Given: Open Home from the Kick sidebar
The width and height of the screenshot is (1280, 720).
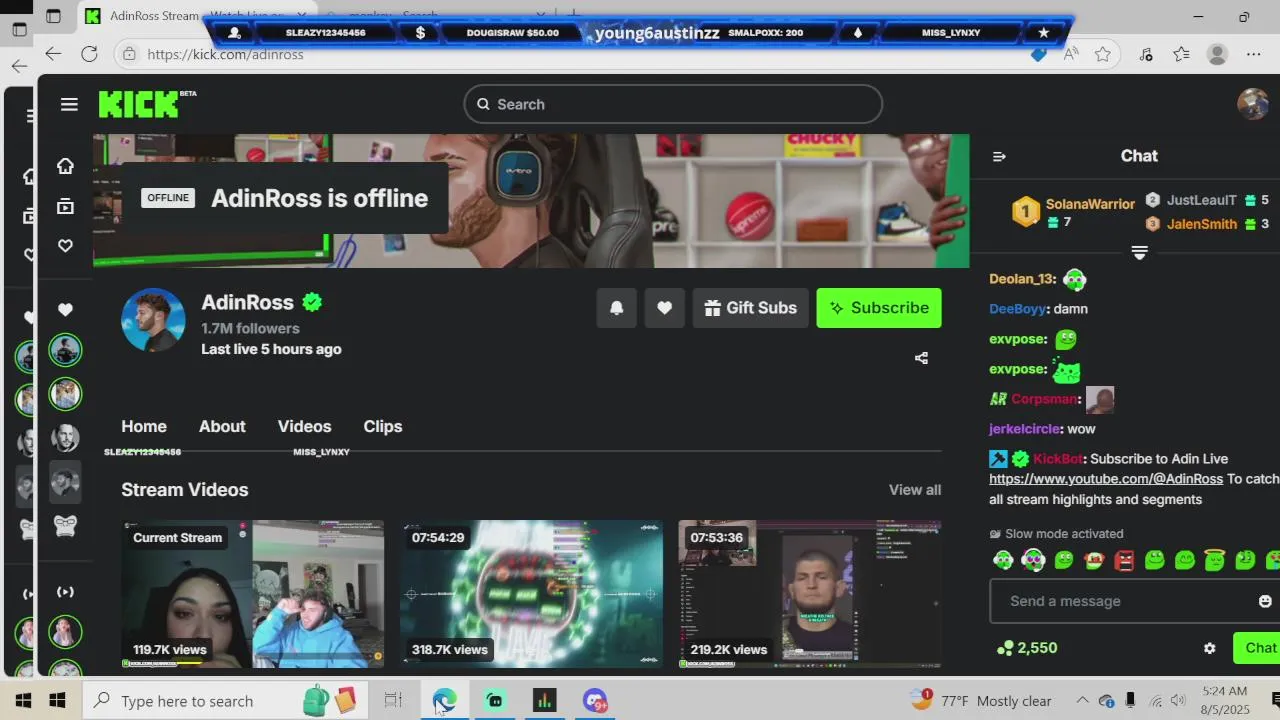Looking at the screenshot, I should pyautogui.click(x=65, y=166).
